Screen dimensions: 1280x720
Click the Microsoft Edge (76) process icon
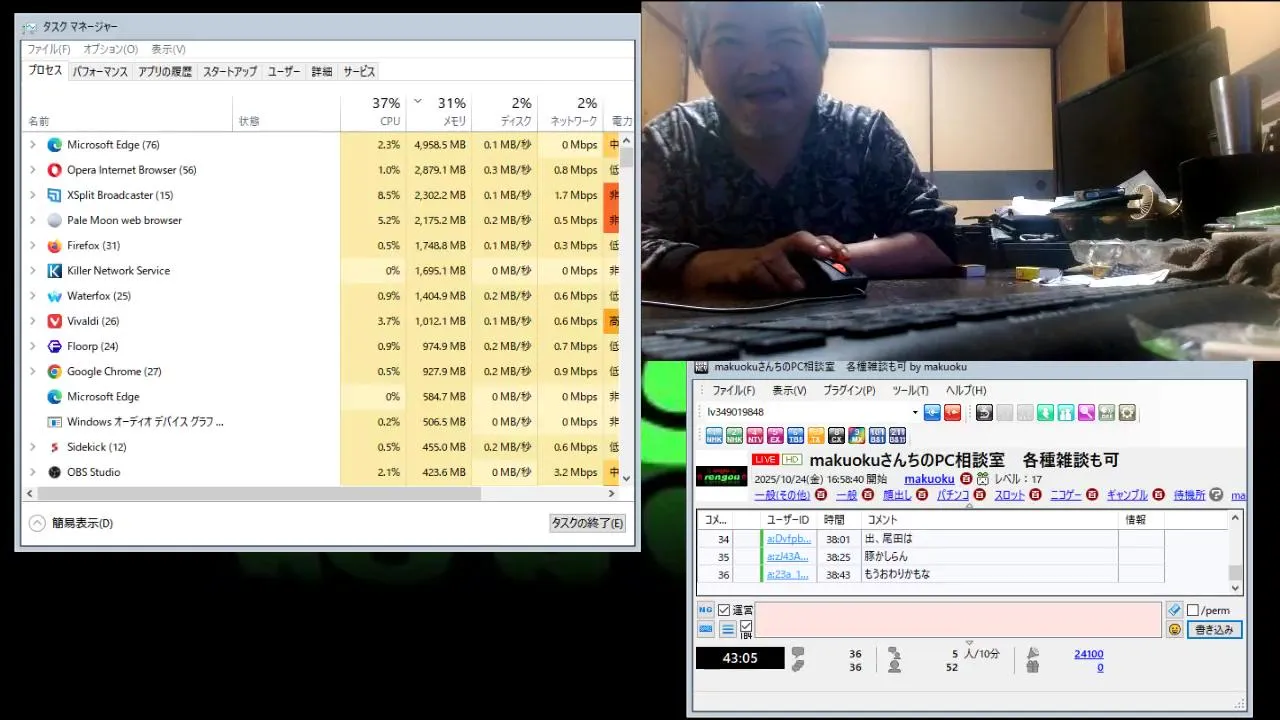click(54, 145)
